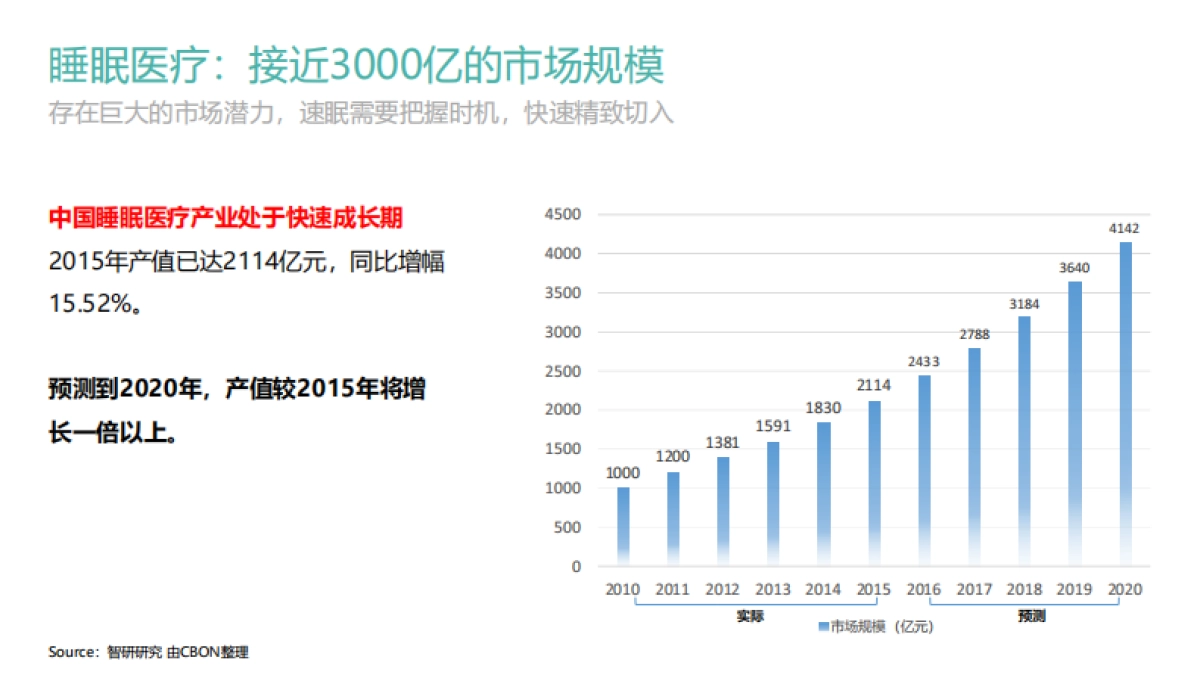Click the 2013 x-axis year label

click(x=773, y=589)
